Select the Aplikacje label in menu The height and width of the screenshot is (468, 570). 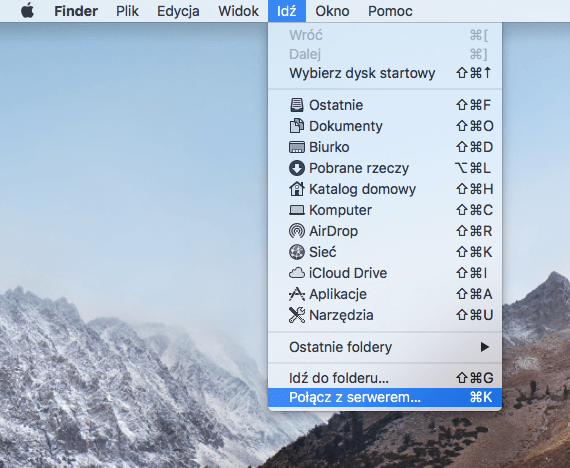338,294
